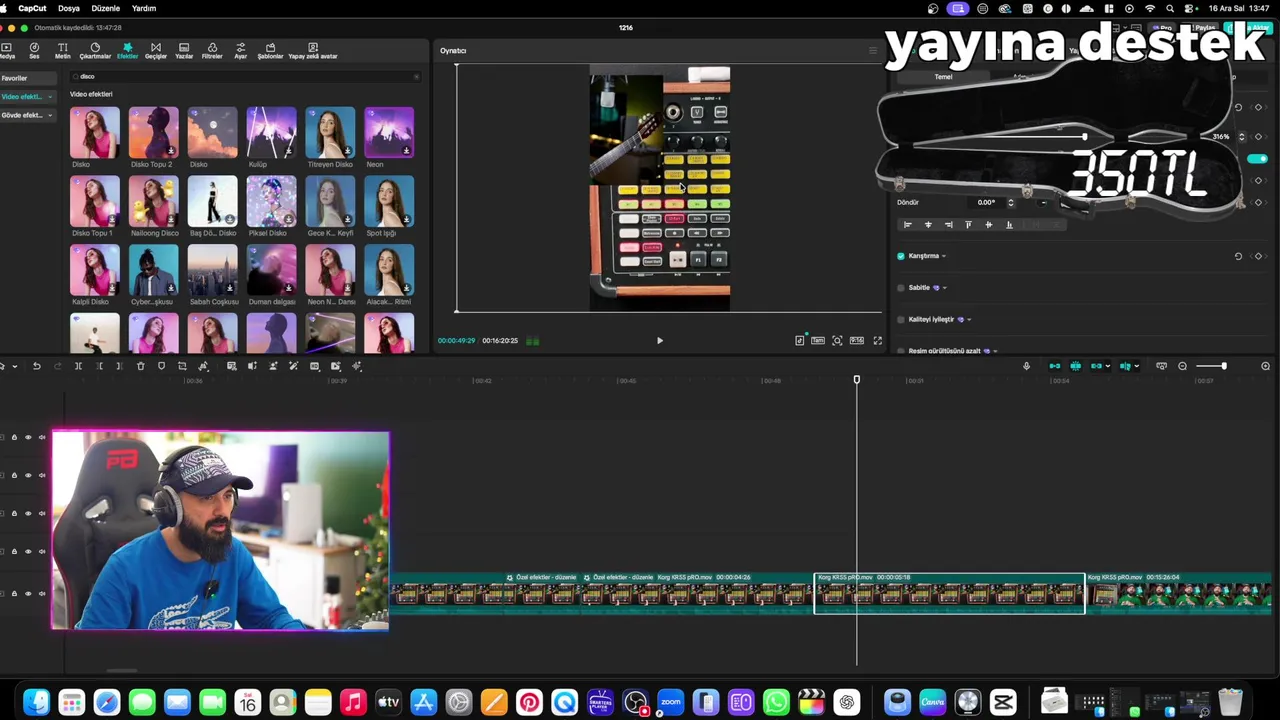Image resolution: width=1280 pixels, height=720 pixels.
Task: Click the microphone record voiceover icon
Action: [1026, 366]
